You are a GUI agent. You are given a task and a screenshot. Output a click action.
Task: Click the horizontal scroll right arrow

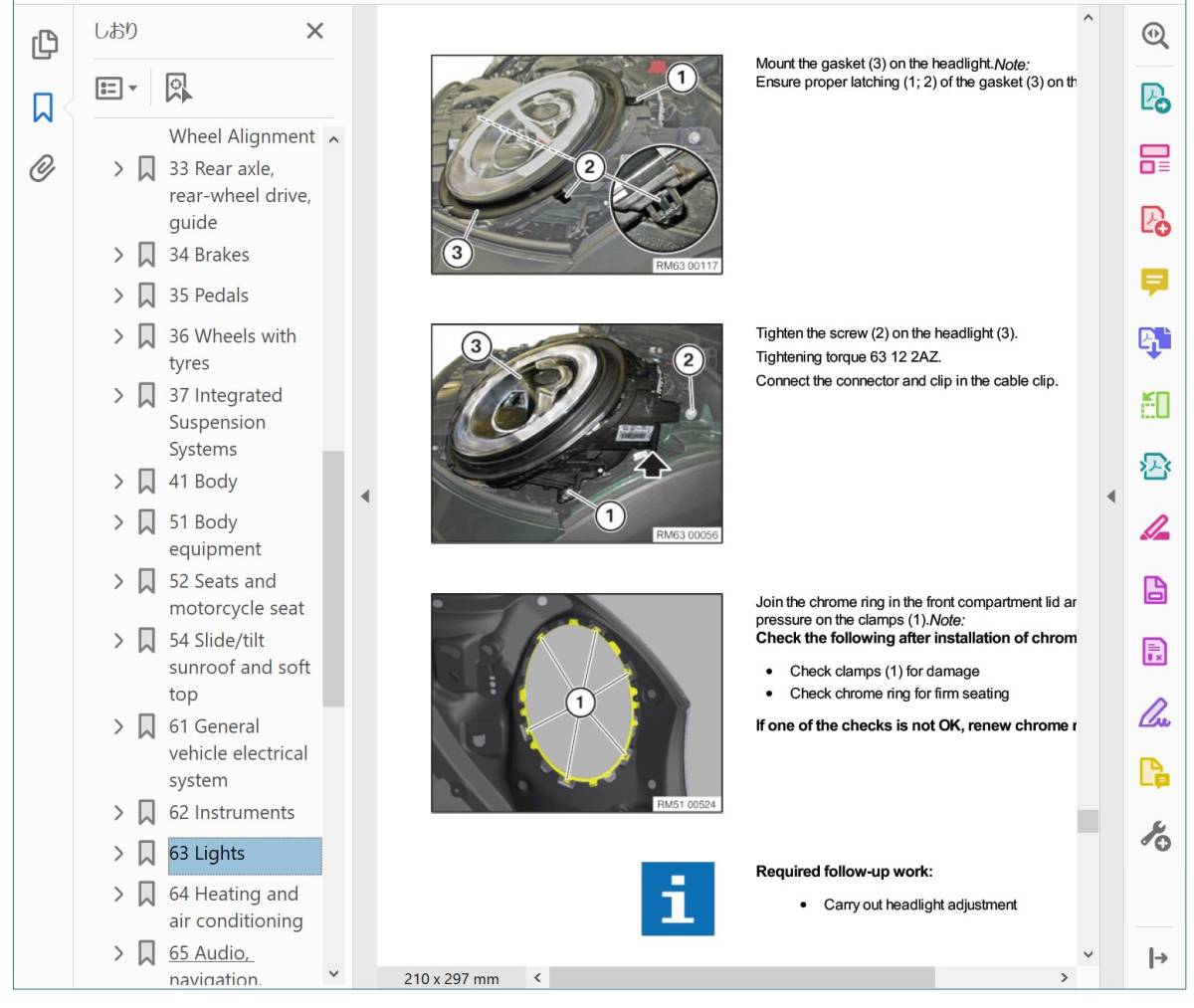tap(1064, 978)
